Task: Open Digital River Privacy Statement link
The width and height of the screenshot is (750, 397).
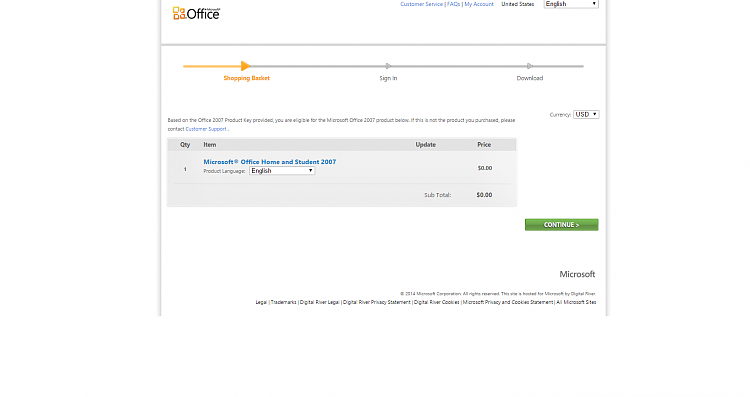Action: (x=376, y=302)
